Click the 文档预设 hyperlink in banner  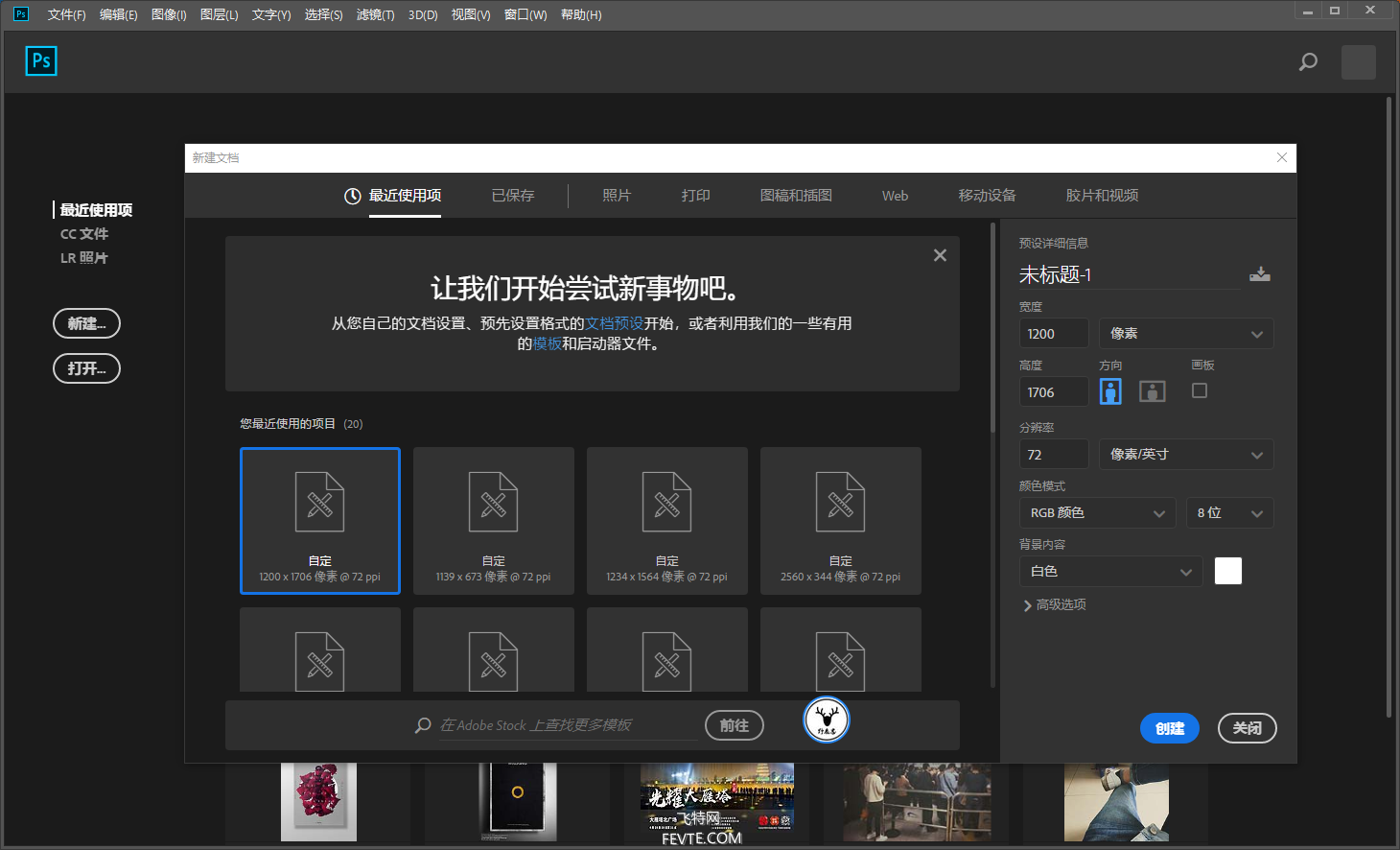tap(614, 323)
